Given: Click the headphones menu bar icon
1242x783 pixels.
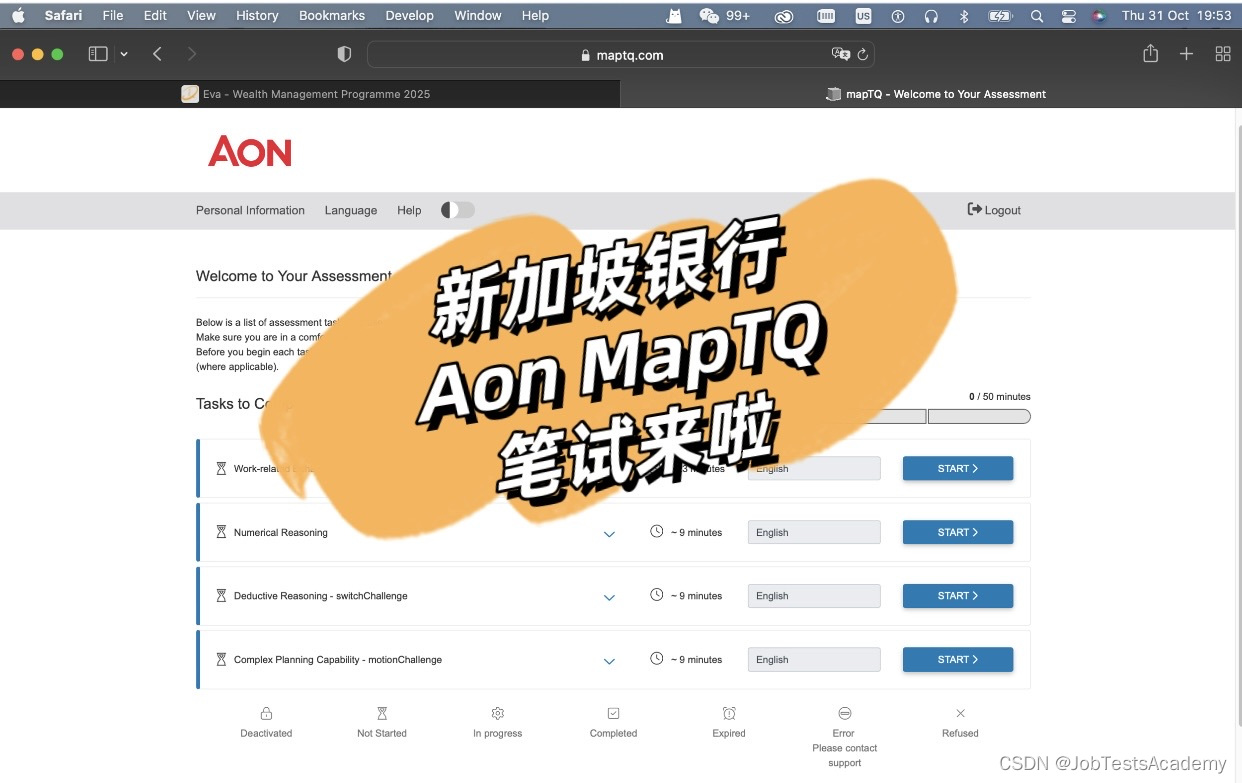Looking at the screenshot, I should 931,15.
